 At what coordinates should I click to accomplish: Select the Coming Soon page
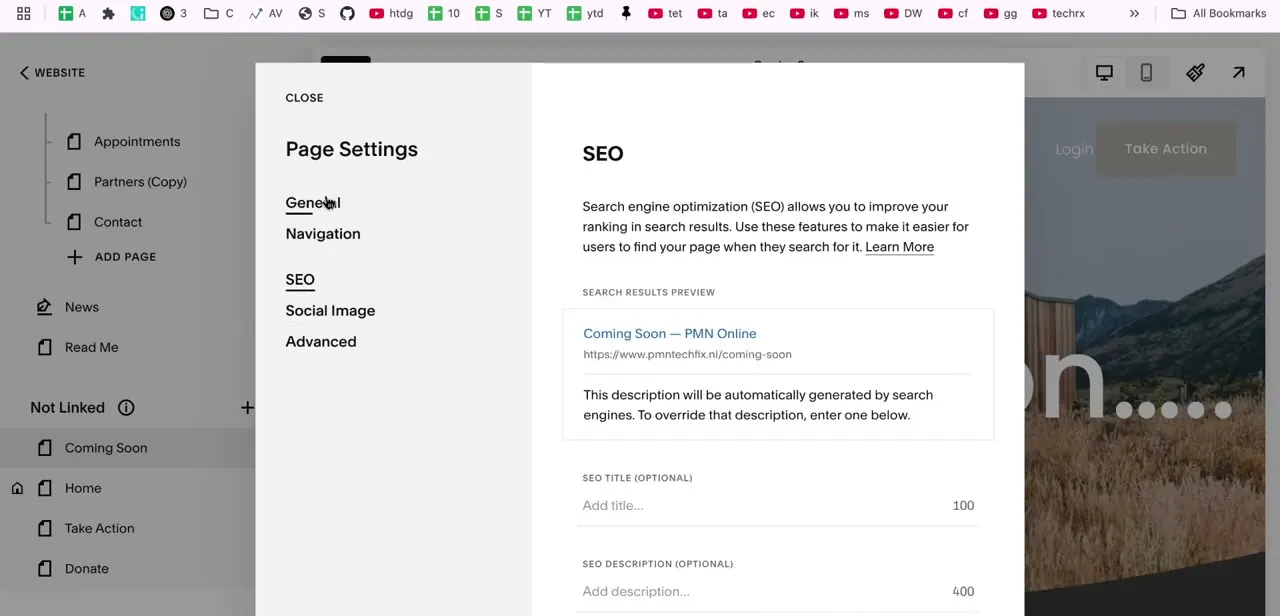[x=127, y=447]
